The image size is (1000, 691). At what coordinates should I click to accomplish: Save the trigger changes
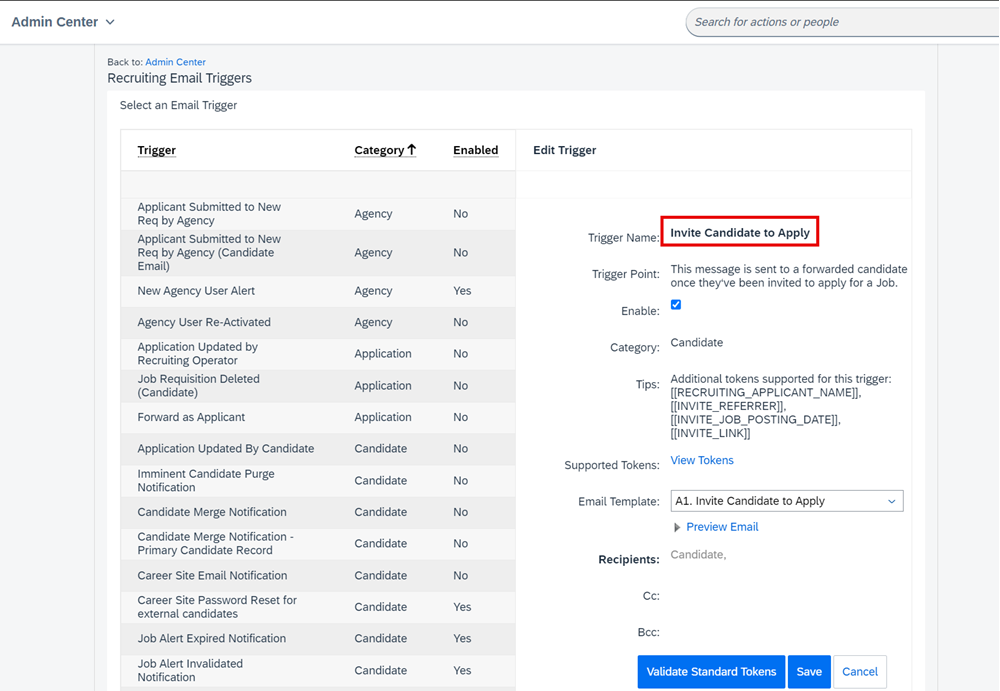(x=809, y=671)
